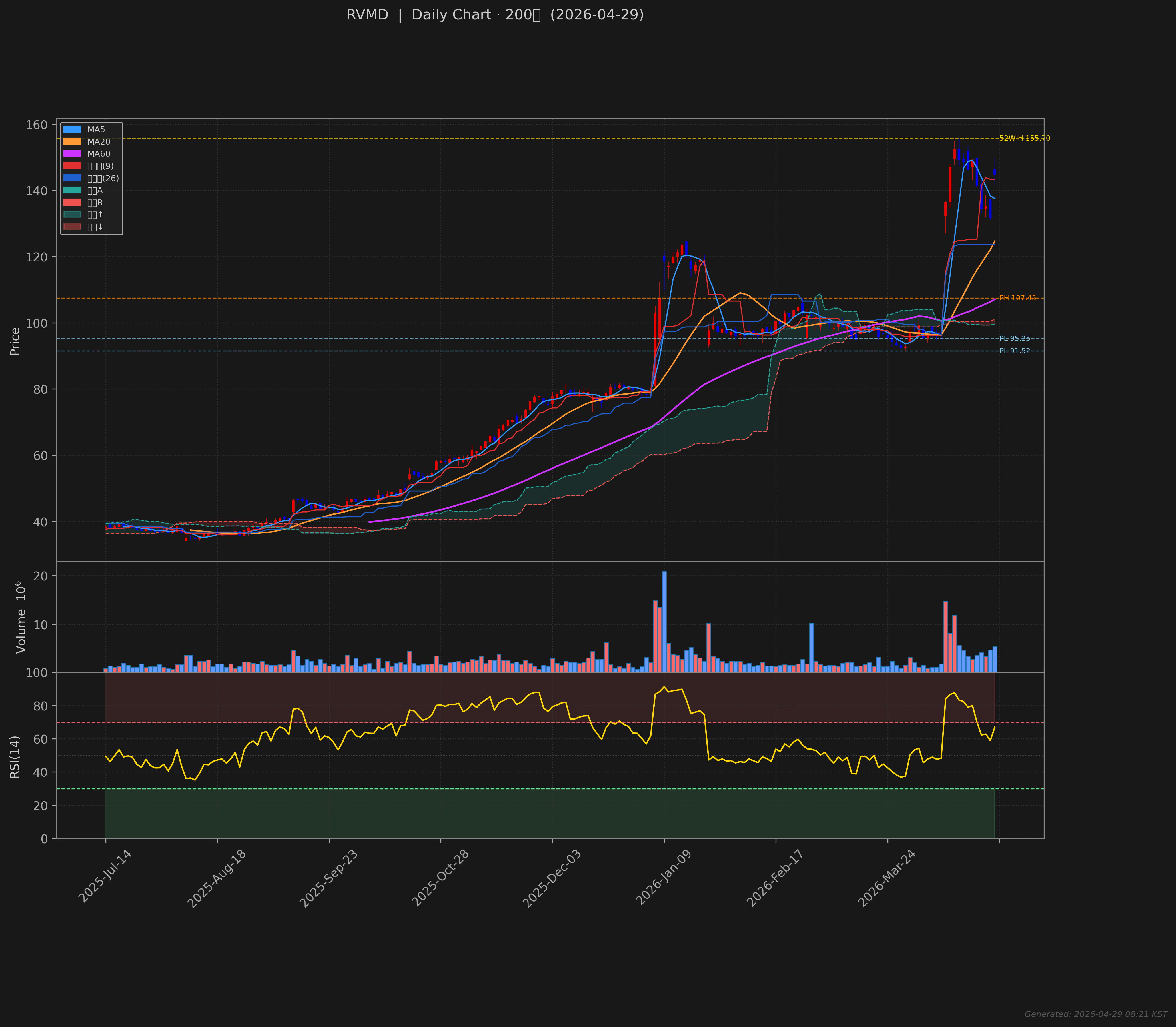Viewport: 1176px width, 1027px height.
Task: Click the PL 95.25 level label
Action: (x=1014, y=339)
